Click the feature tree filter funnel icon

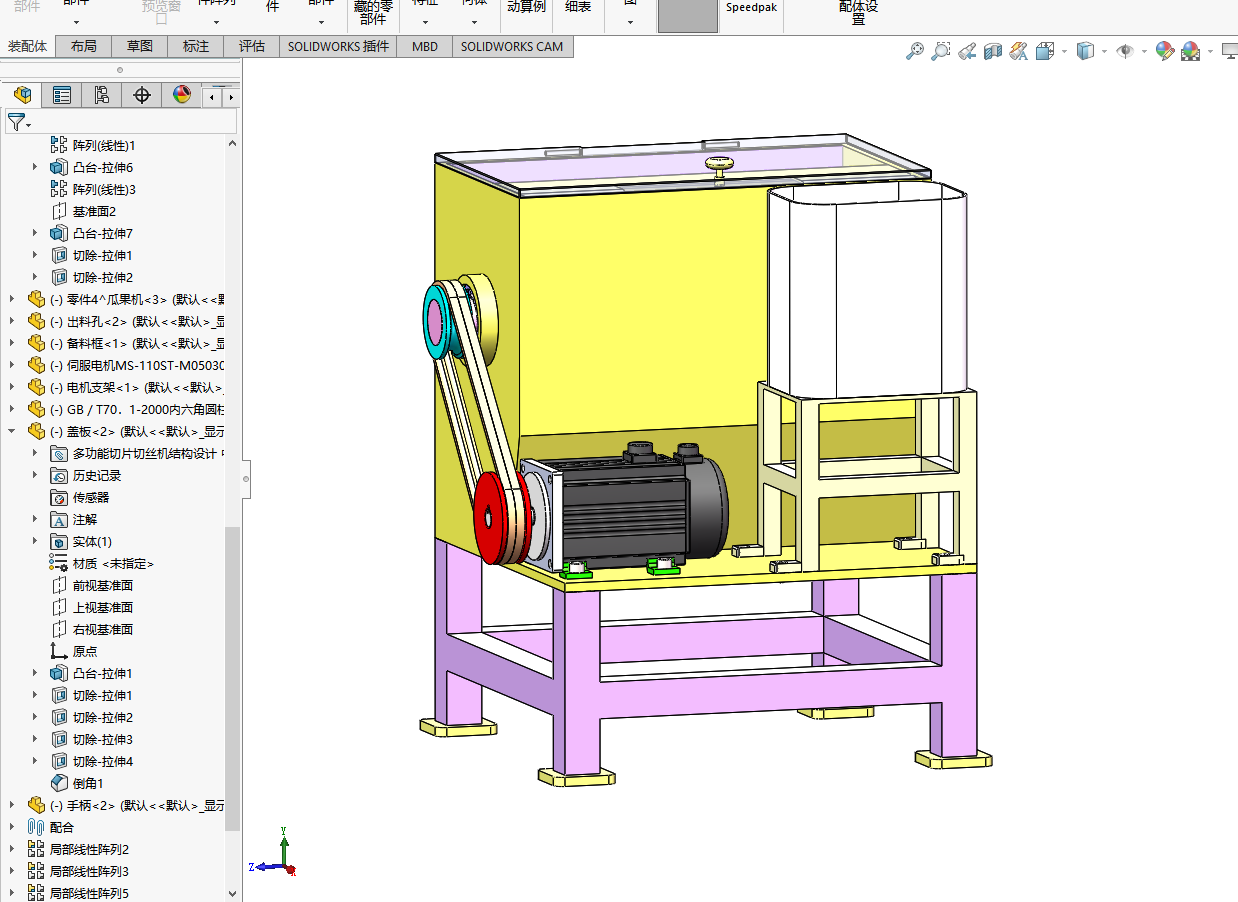tap(16, 122)
